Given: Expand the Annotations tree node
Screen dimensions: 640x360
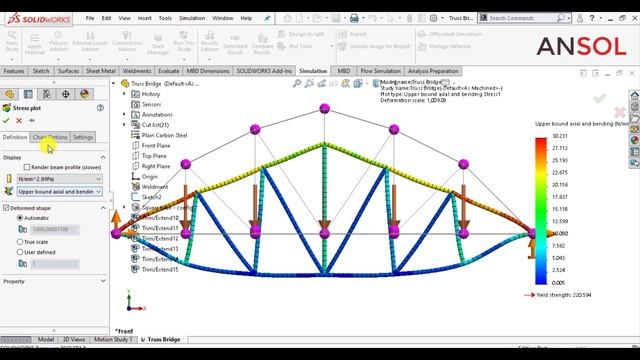Looking at the screenshot, I should click(124, 115).
